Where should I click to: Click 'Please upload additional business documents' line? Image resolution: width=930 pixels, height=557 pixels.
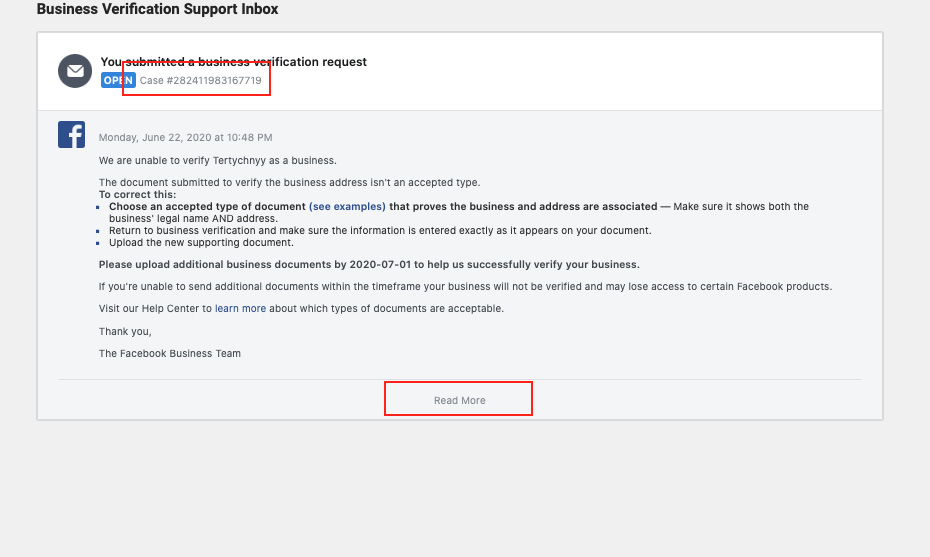(x=369, y=265)
